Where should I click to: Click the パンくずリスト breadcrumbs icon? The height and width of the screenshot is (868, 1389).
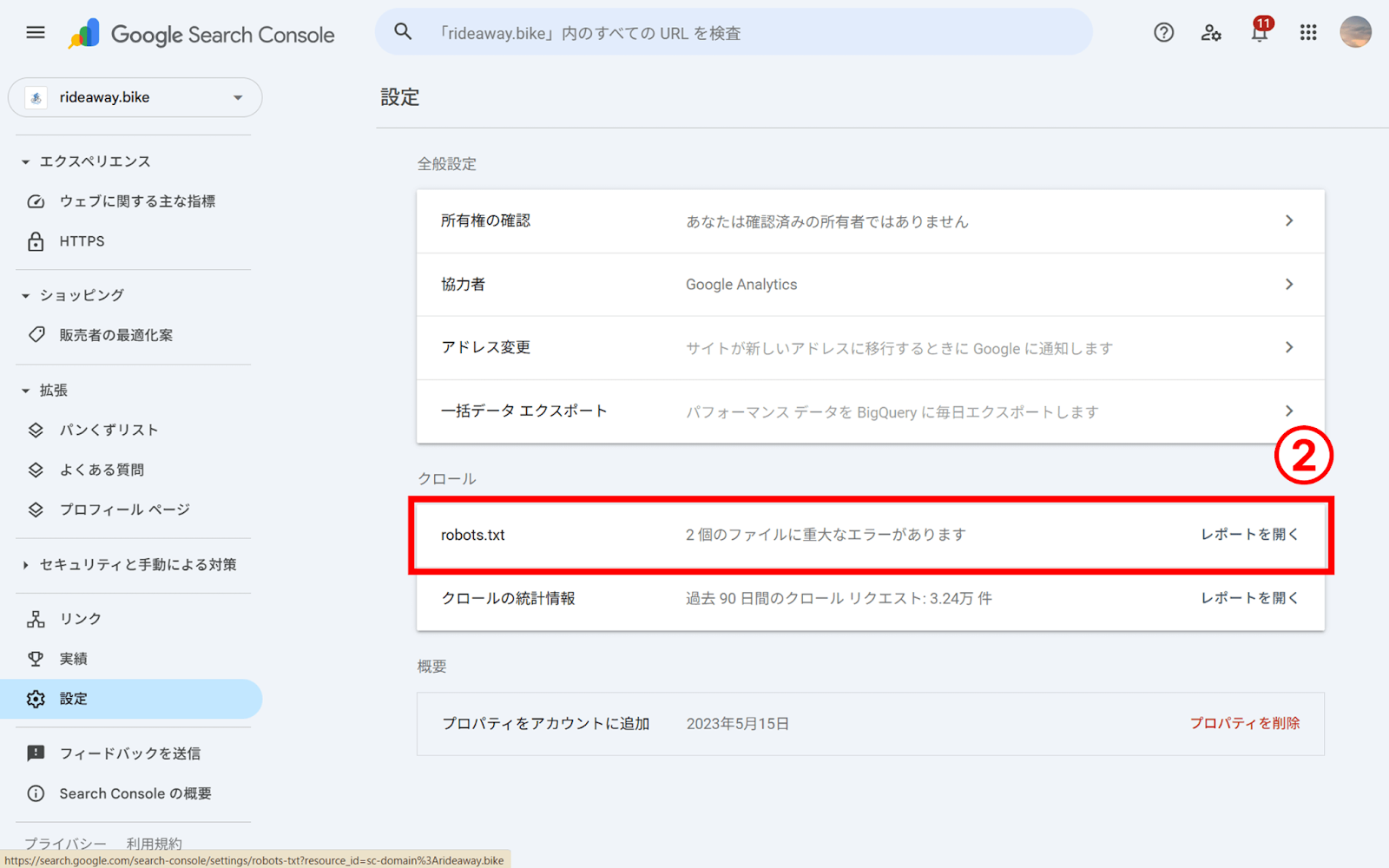point(36,429)
